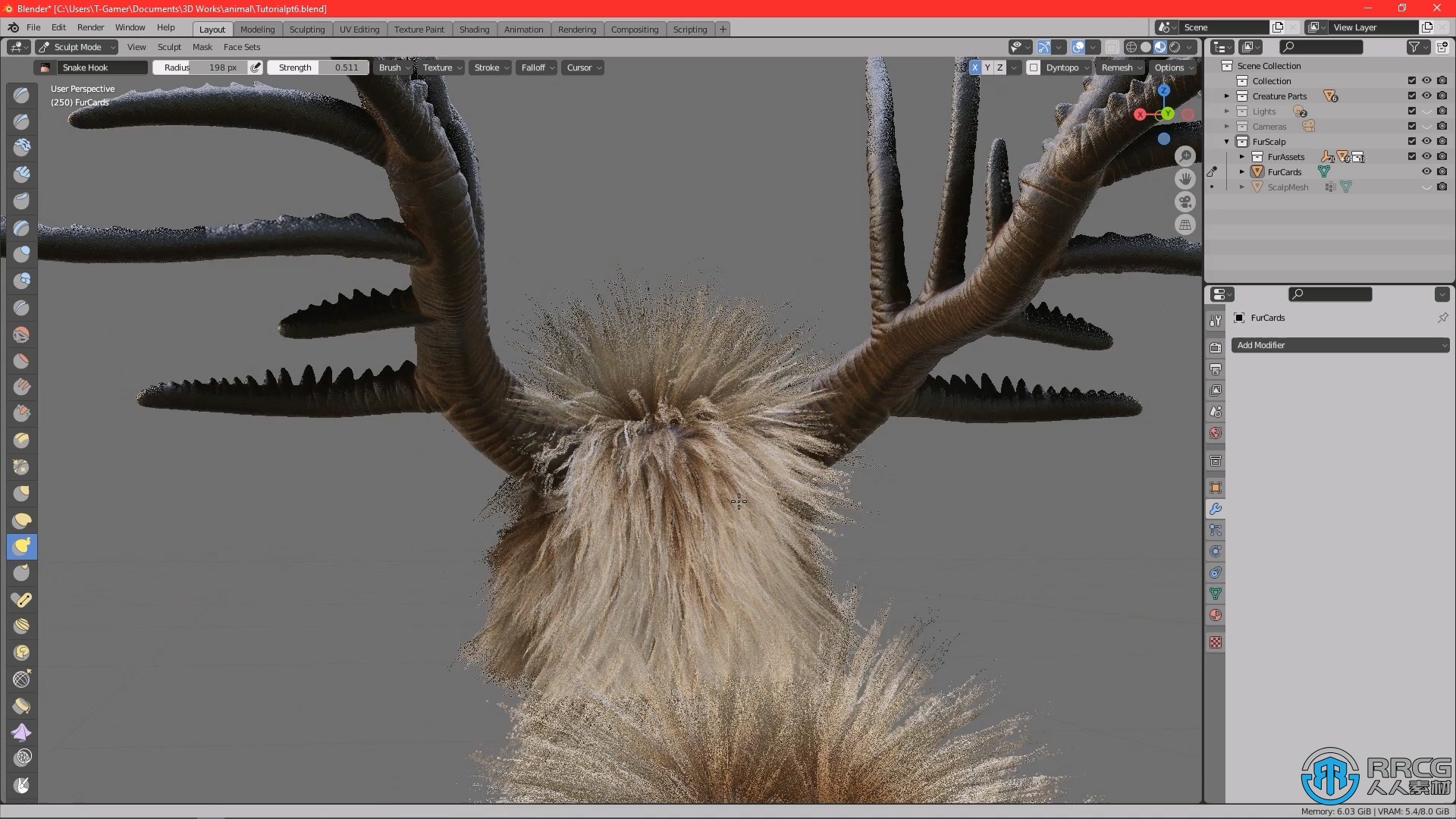Screen dimensions: 1456x819
Task: Open the Remesh dropdown
Action: 1122,67
